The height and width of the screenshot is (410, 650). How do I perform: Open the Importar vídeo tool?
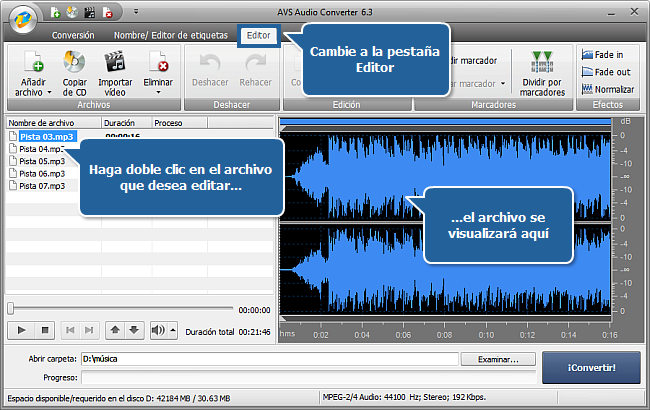coord(115,62)
